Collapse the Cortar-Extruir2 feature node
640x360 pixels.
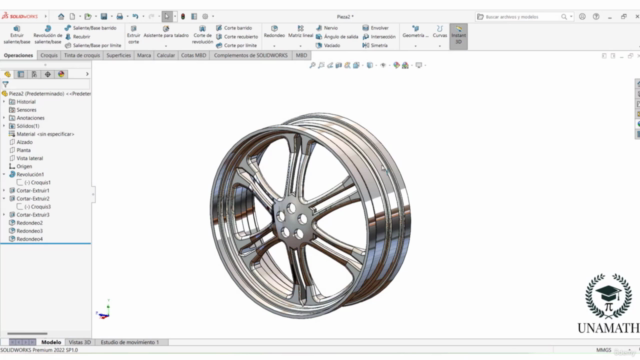[4, 199]
